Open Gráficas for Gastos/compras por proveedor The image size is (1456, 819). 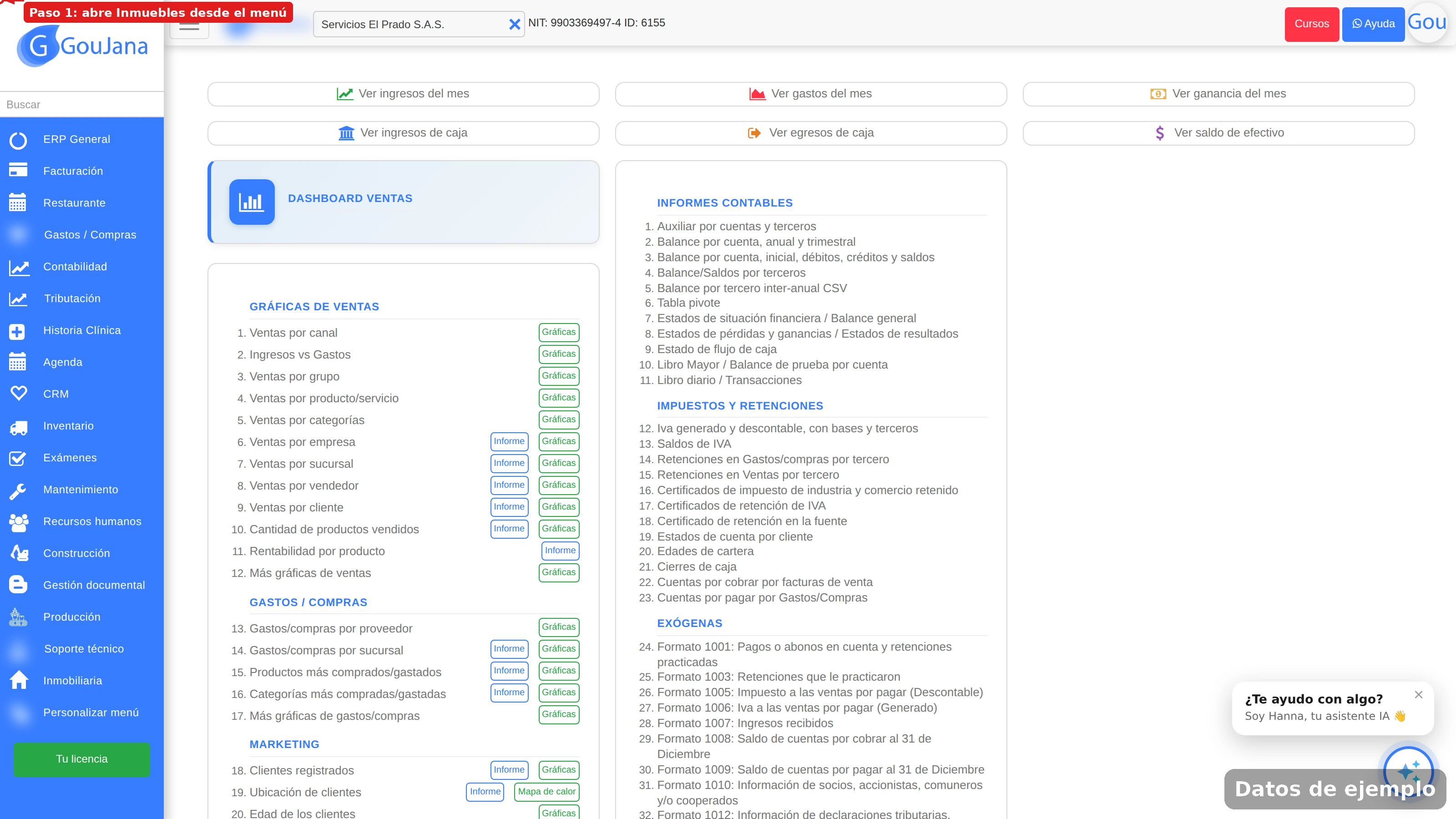[558, 627]
